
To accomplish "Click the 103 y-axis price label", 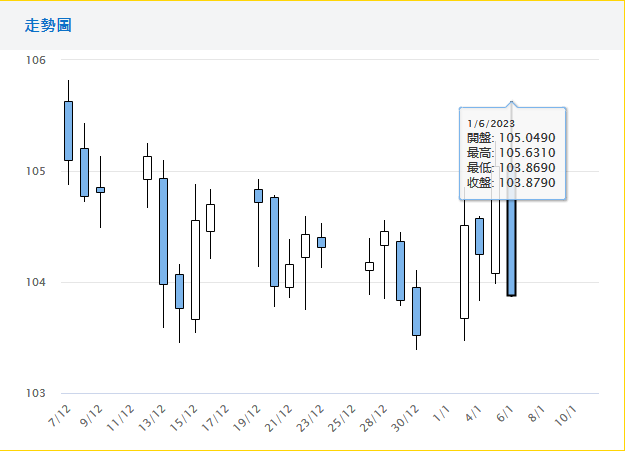I will click(x=37, y=393).
